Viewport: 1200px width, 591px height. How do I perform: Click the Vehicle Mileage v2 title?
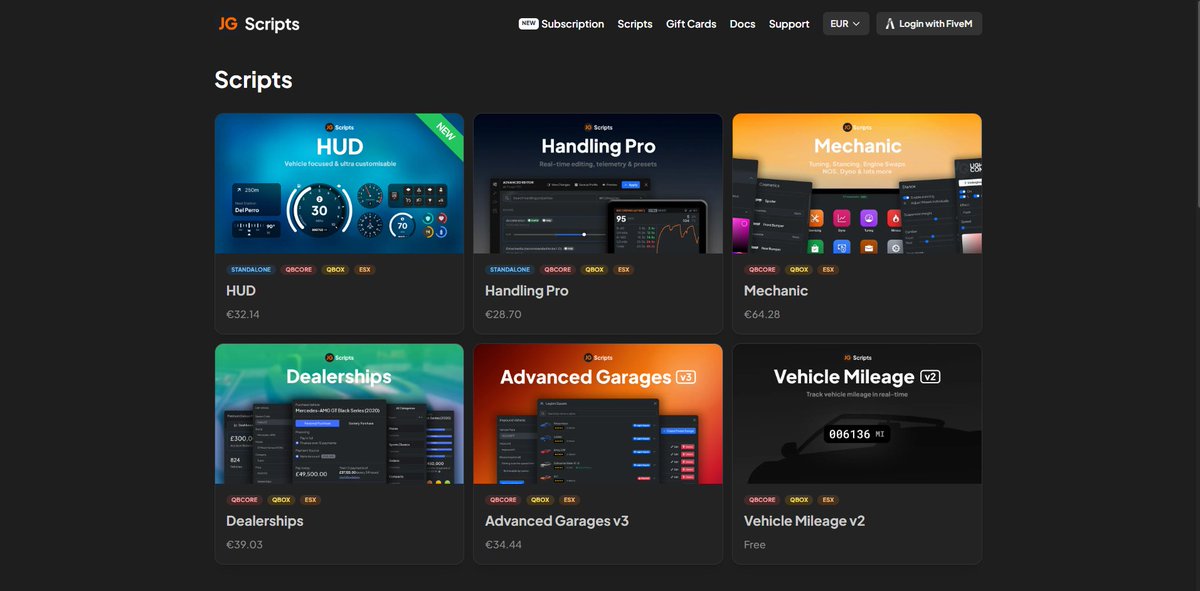pos(804,521)
